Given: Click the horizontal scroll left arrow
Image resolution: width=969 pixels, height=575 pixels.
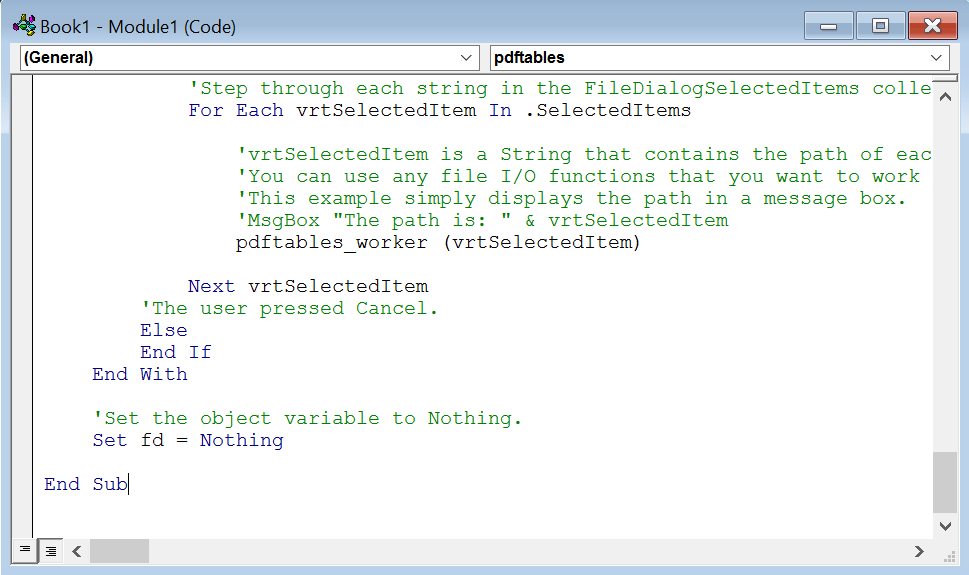Looking at the screenshot, I should tap(77, 551).
